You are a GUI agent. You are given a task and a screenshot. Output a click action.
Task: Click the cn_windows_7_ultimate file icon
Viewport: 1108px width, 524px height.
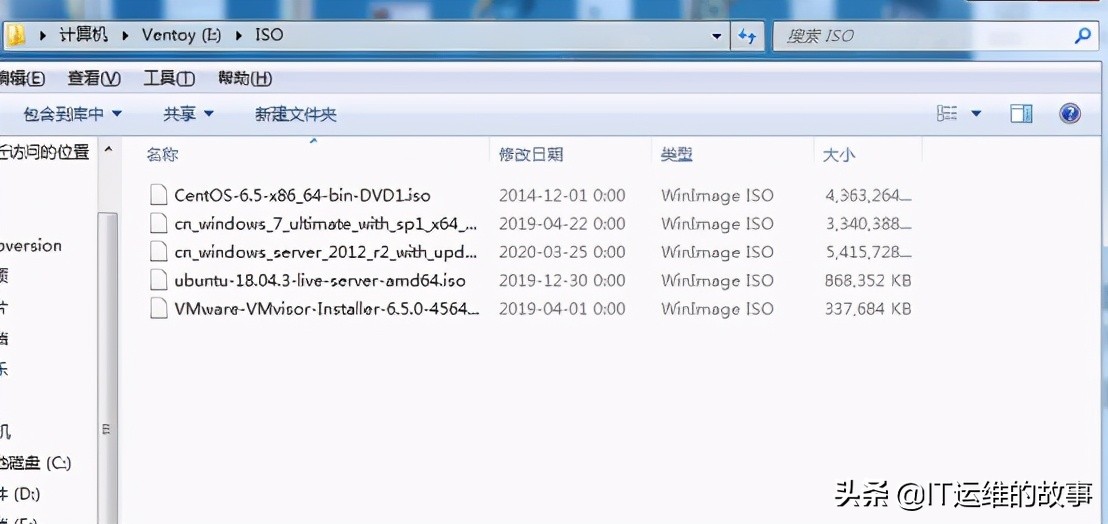(159, 223)
